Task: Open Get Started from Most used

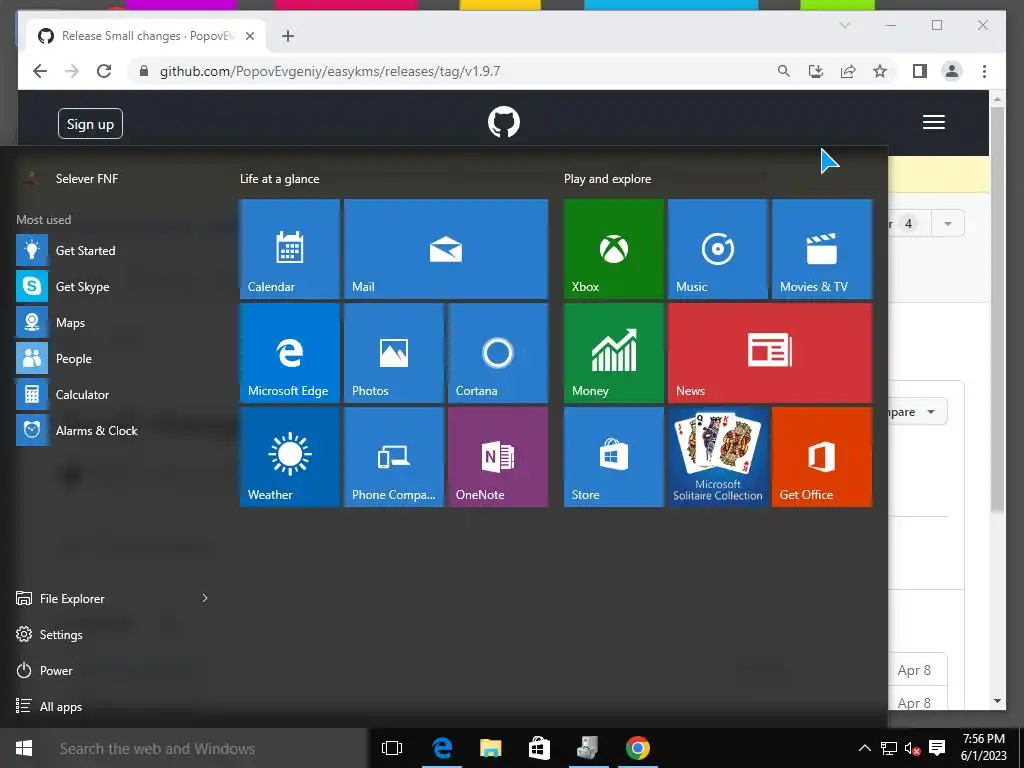Action: point(114,250)
